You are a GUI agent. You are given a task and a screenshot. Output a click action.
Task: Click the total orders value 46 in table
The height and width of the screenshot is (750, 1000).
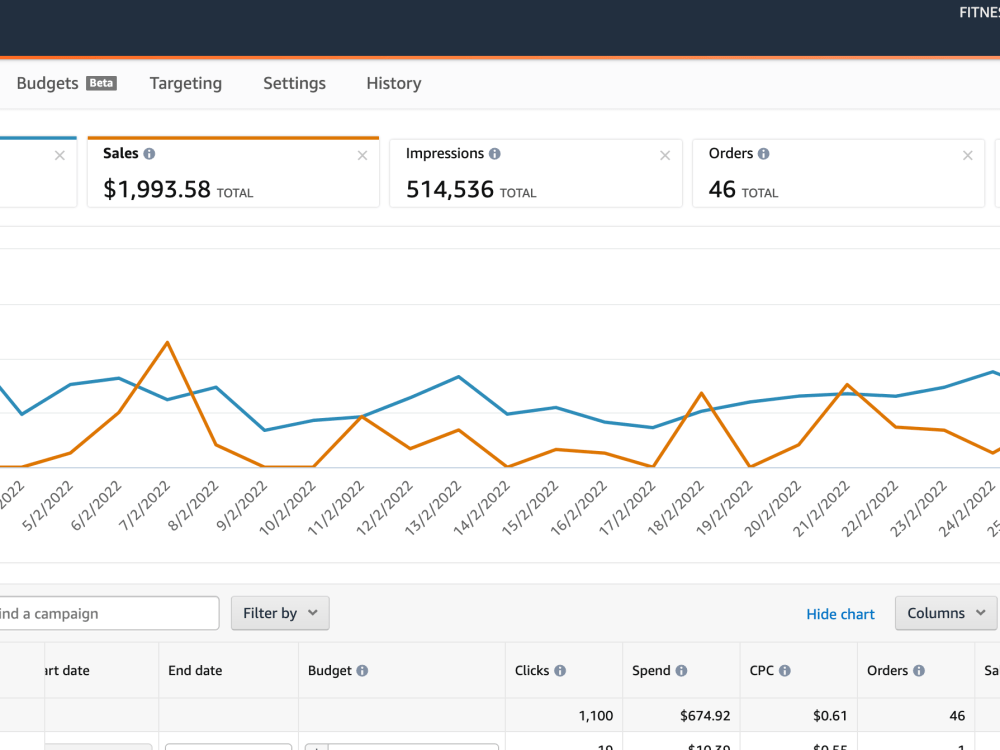click(x=957, y=716)
